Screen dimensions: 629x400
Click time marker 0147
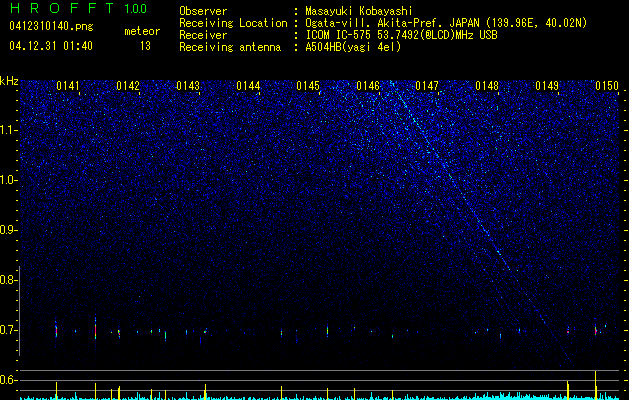click(427, 86)
